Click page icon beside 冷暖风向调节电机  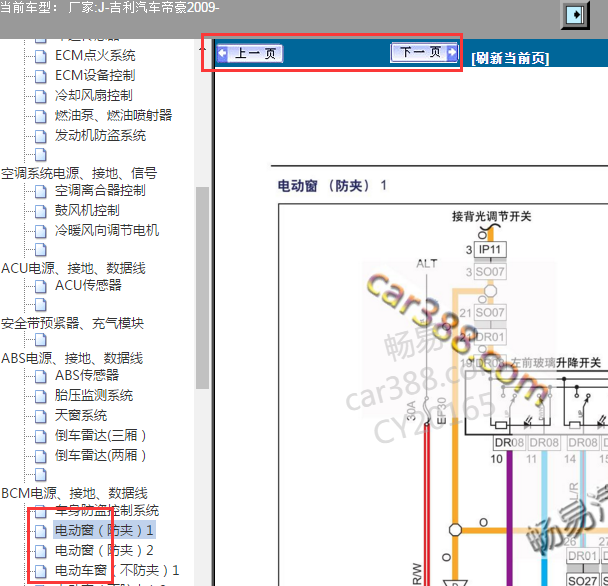point(40,232)
